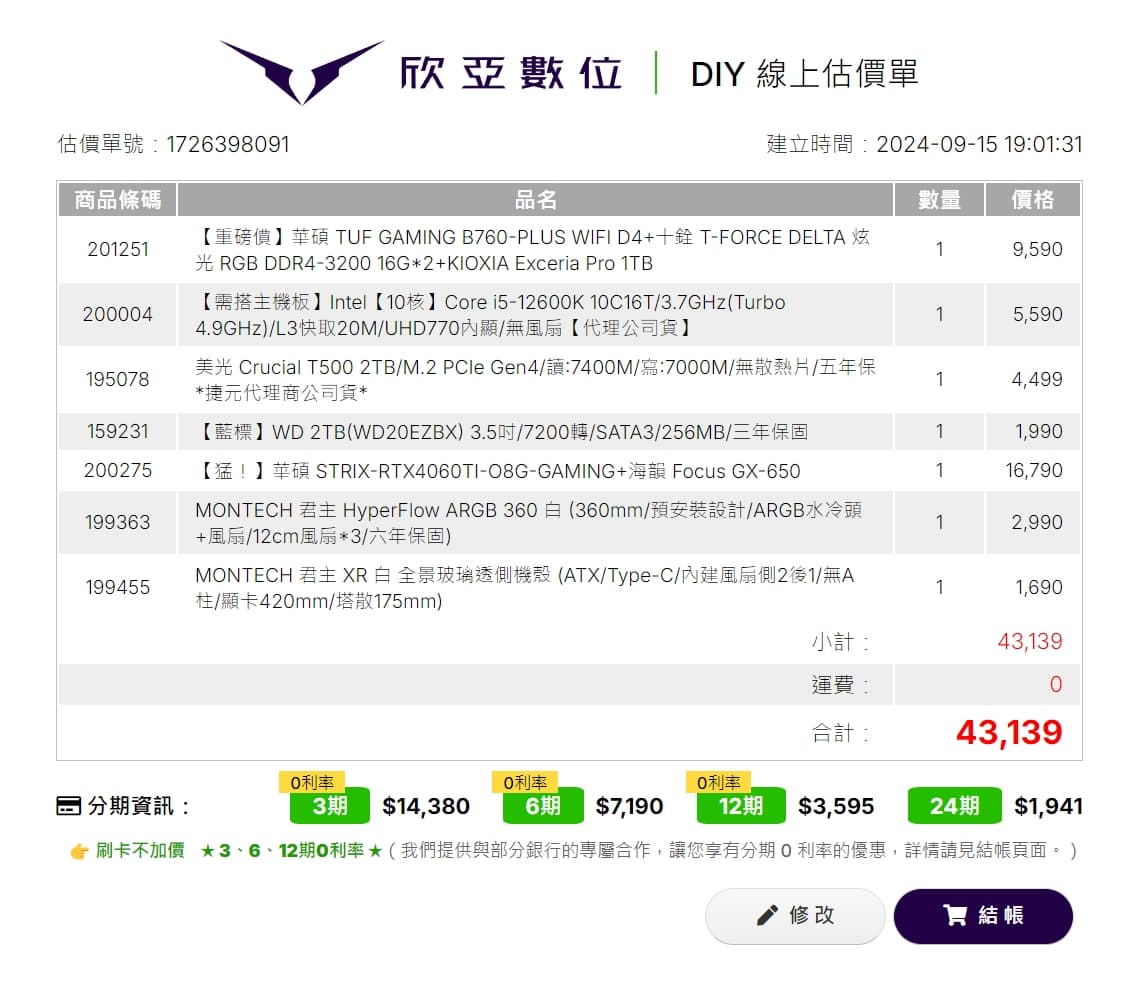1140x984 pixels.
Task: Click the price 16,790
Action: pyautogui.click(x=1034, y=471)
